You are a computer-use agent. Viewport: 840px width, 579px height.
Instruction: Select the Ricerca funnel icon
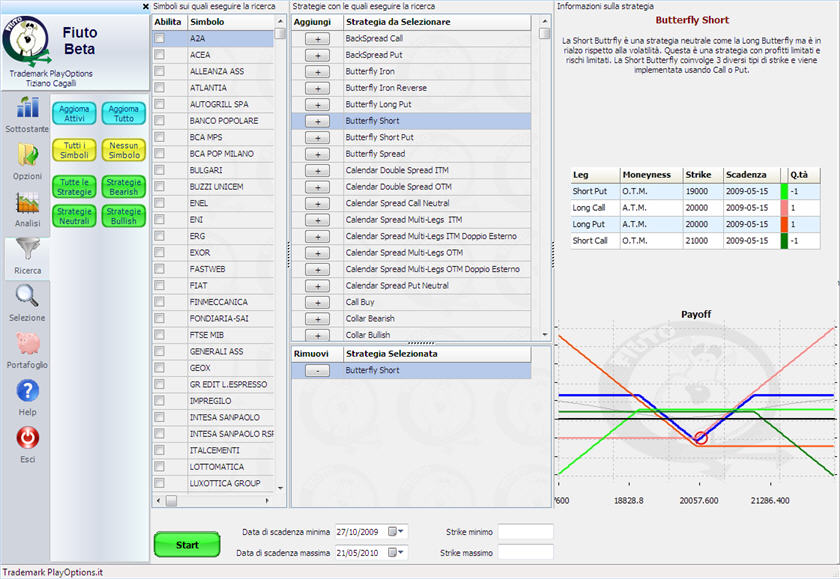(27, 249)
